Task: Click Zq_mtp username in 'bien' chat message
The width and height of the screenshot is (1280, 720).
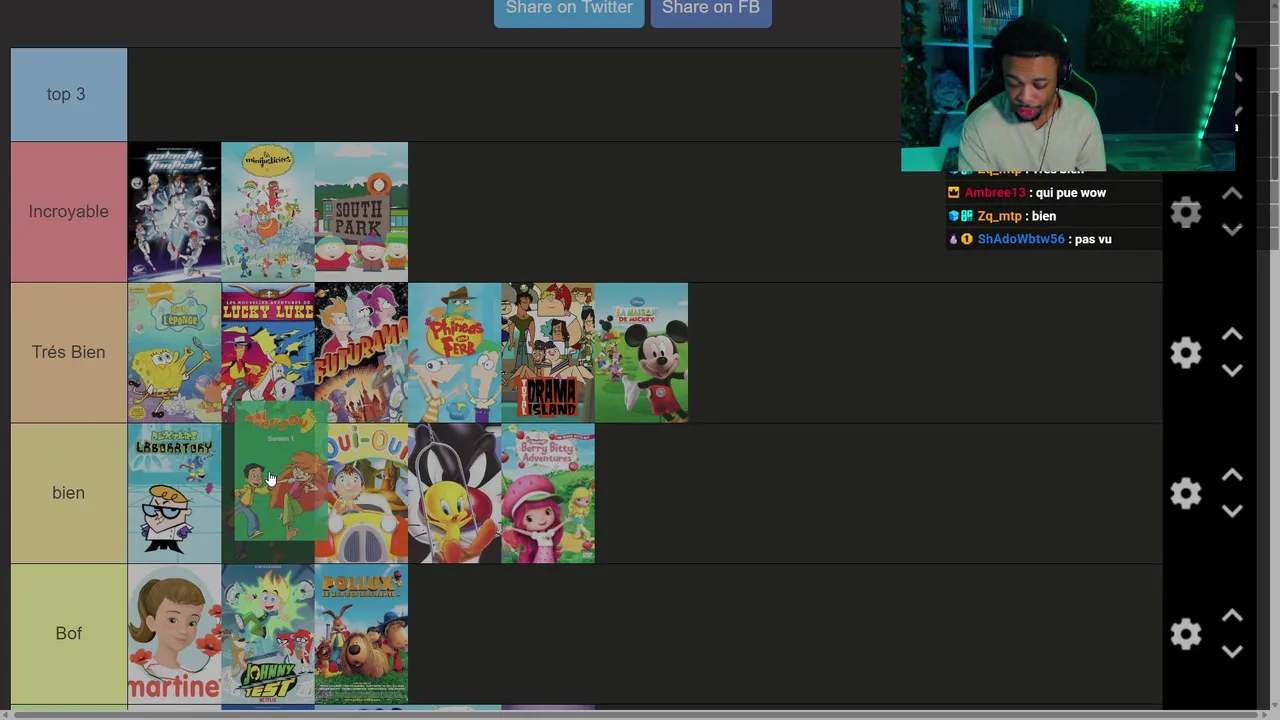Action: (x=999, y=216)
